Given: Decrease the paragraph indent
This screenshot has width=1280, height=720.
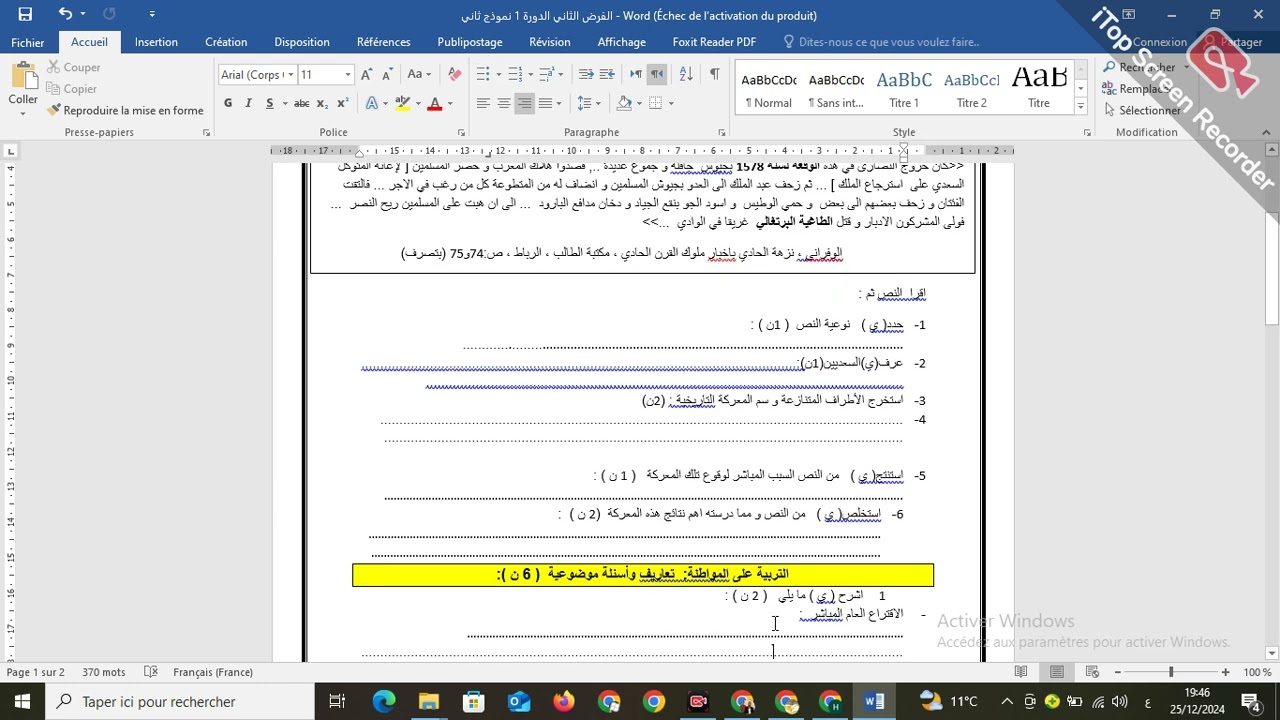Looking at the screenshot, I should tap(587, 75).
